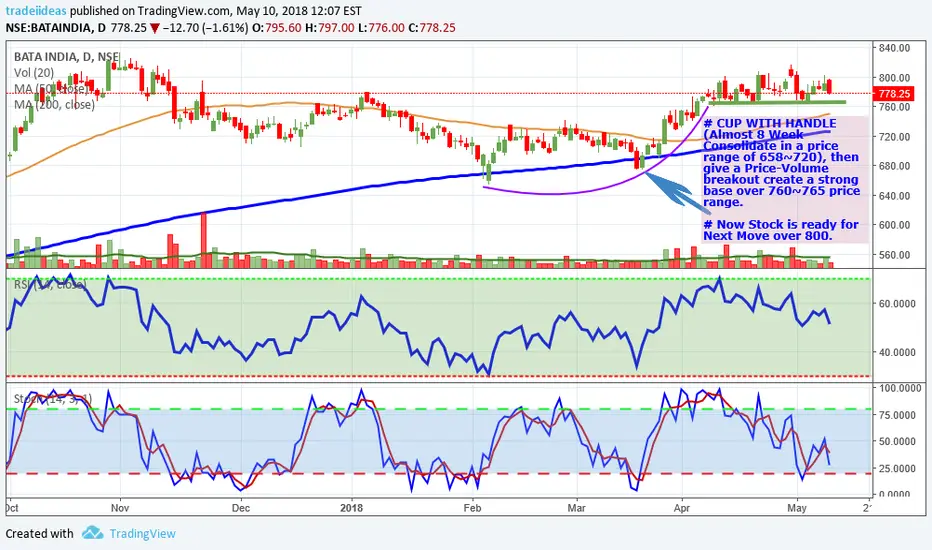The width and height of the screenshot is (932, 550).
Task: Click the TradingView cloud logo icon
Action: (x=93, y=532)
